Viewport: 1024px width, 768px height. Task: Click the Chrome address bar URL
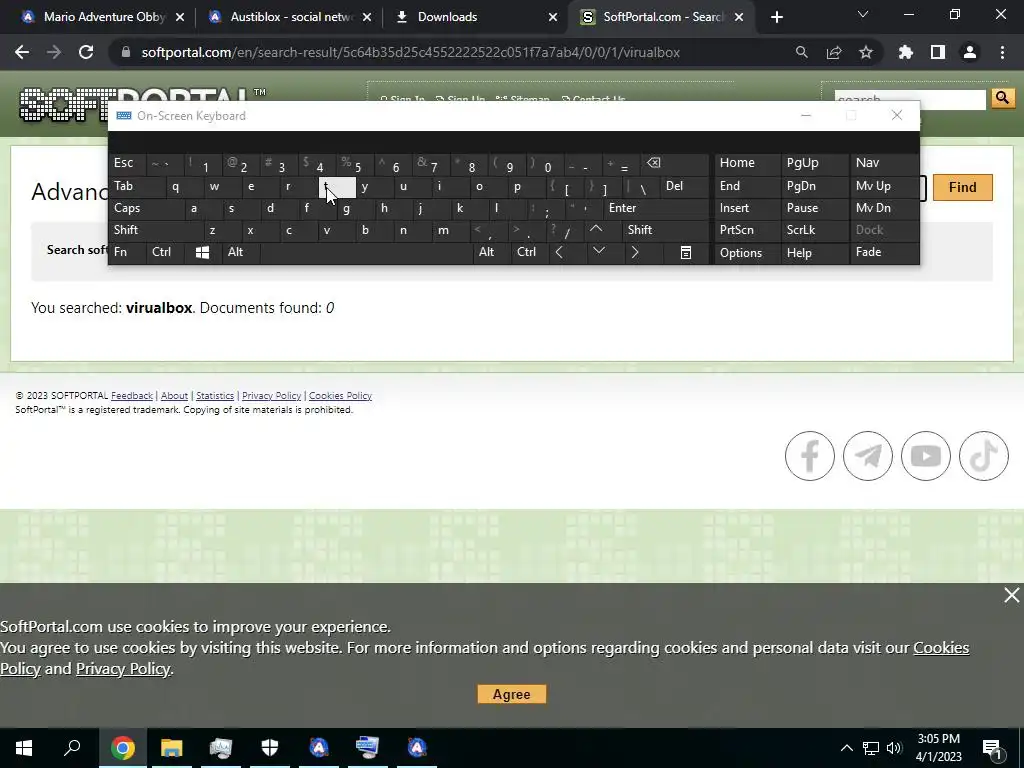tap(411, 52)
